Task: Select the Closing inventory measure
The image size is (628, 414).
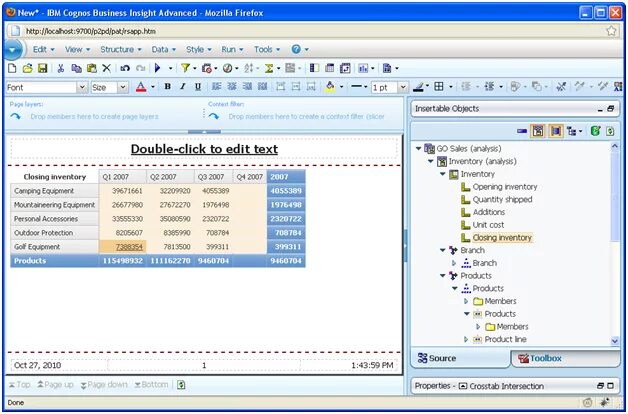Action: [x=502, y=238]
